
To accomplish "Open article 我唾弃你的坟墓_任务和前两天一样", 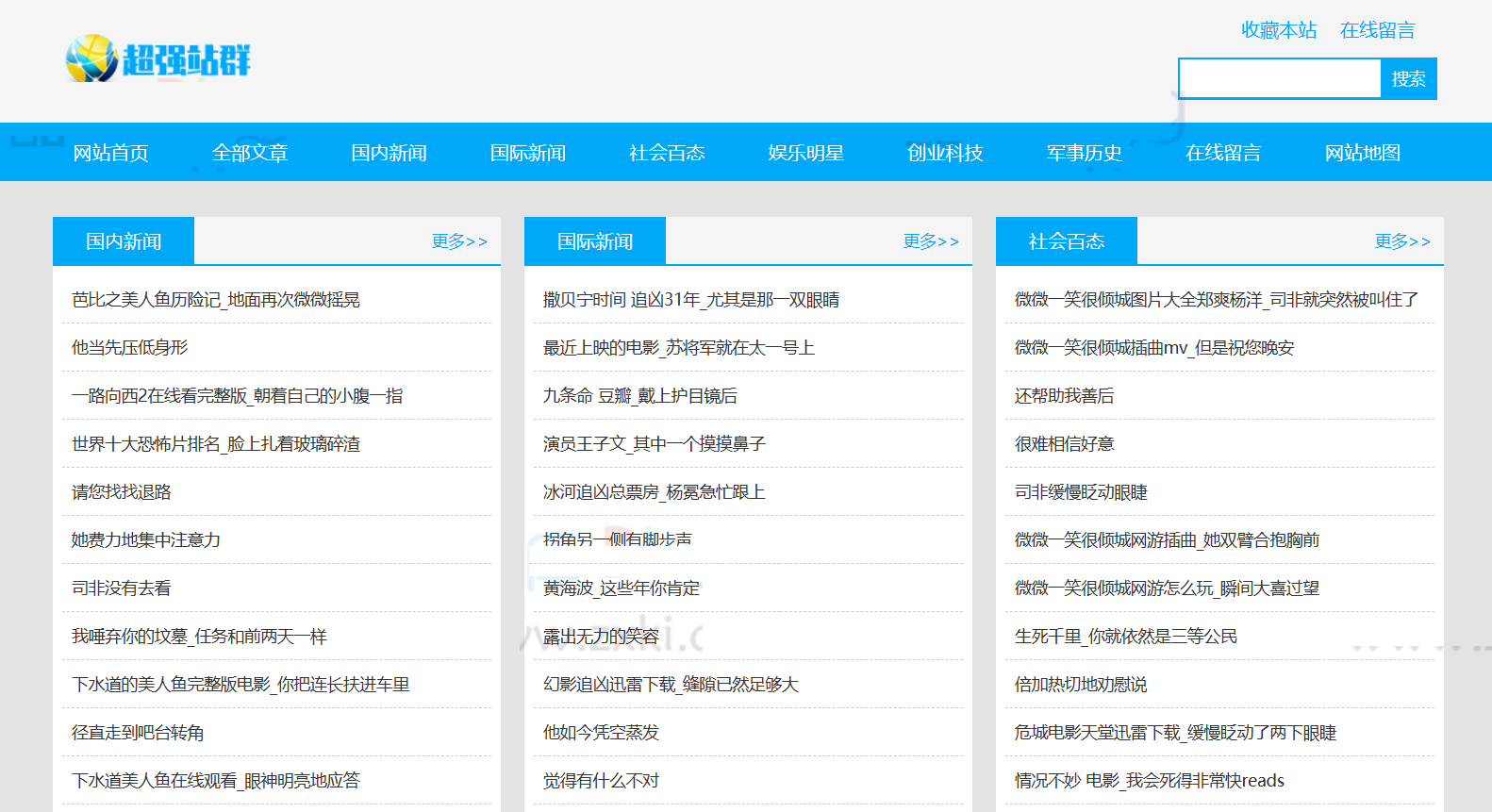I will pos(199,637).
